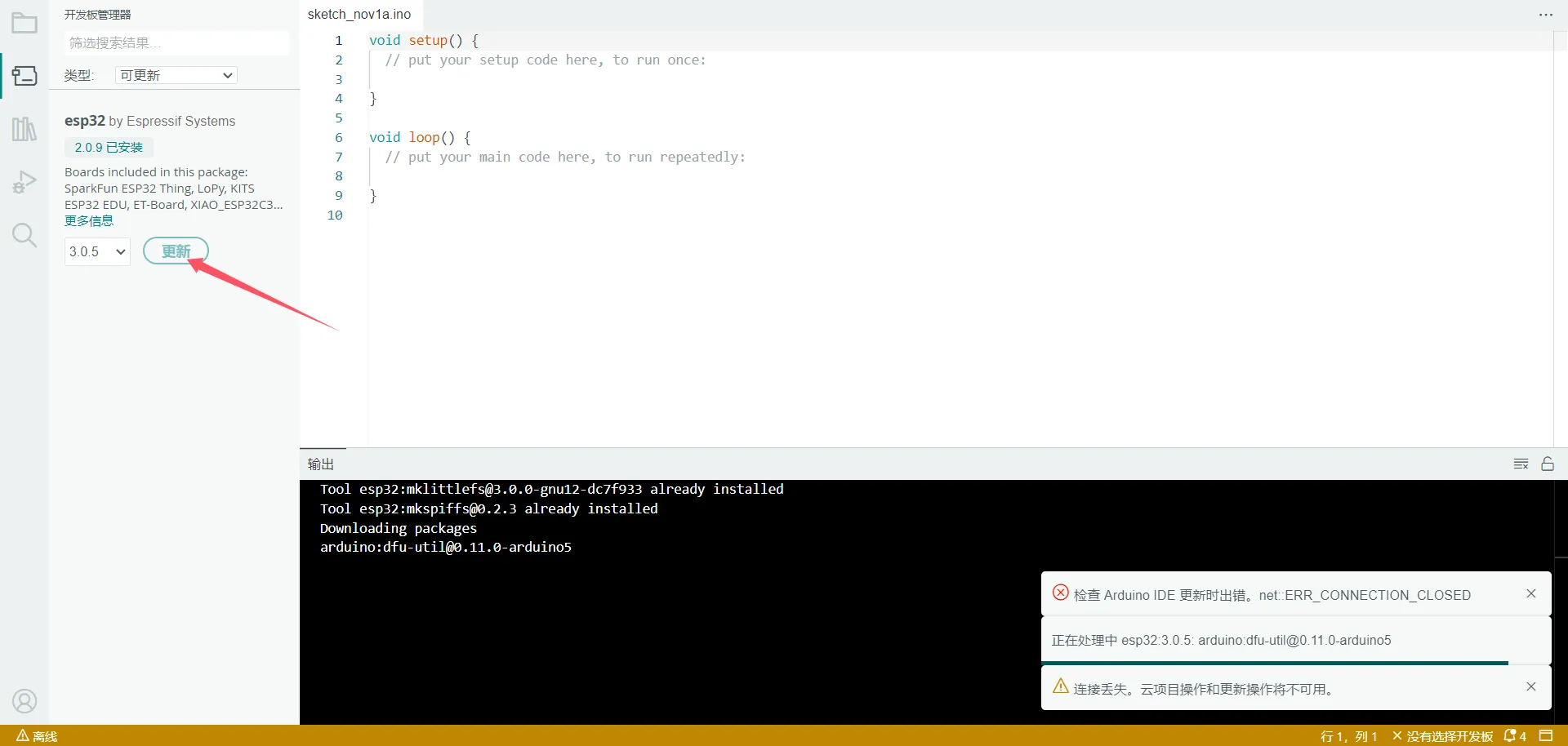The height and width of the screenshot is (746, 1568).
Task: Open the Sketchbook folder icon in sidebar
Action: (24, 23)
